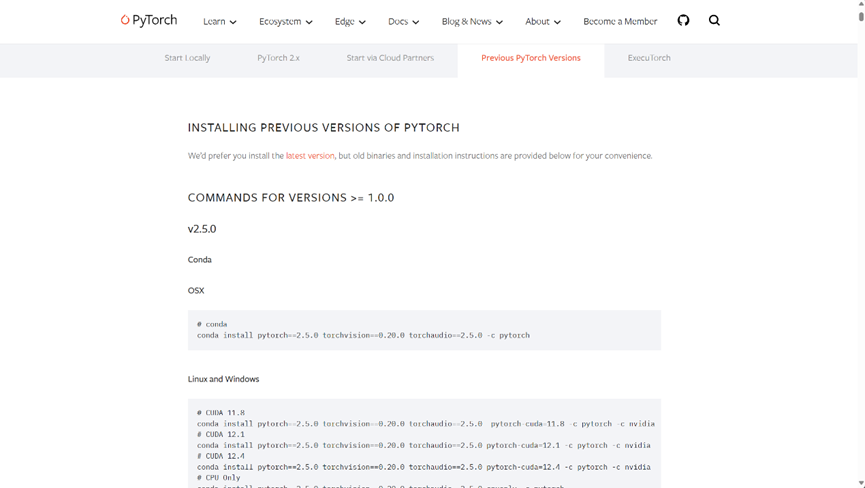Click the pytorch-cuda=12.4 install command
Viewport: 865px width, 488px height.
pos(424,467)
